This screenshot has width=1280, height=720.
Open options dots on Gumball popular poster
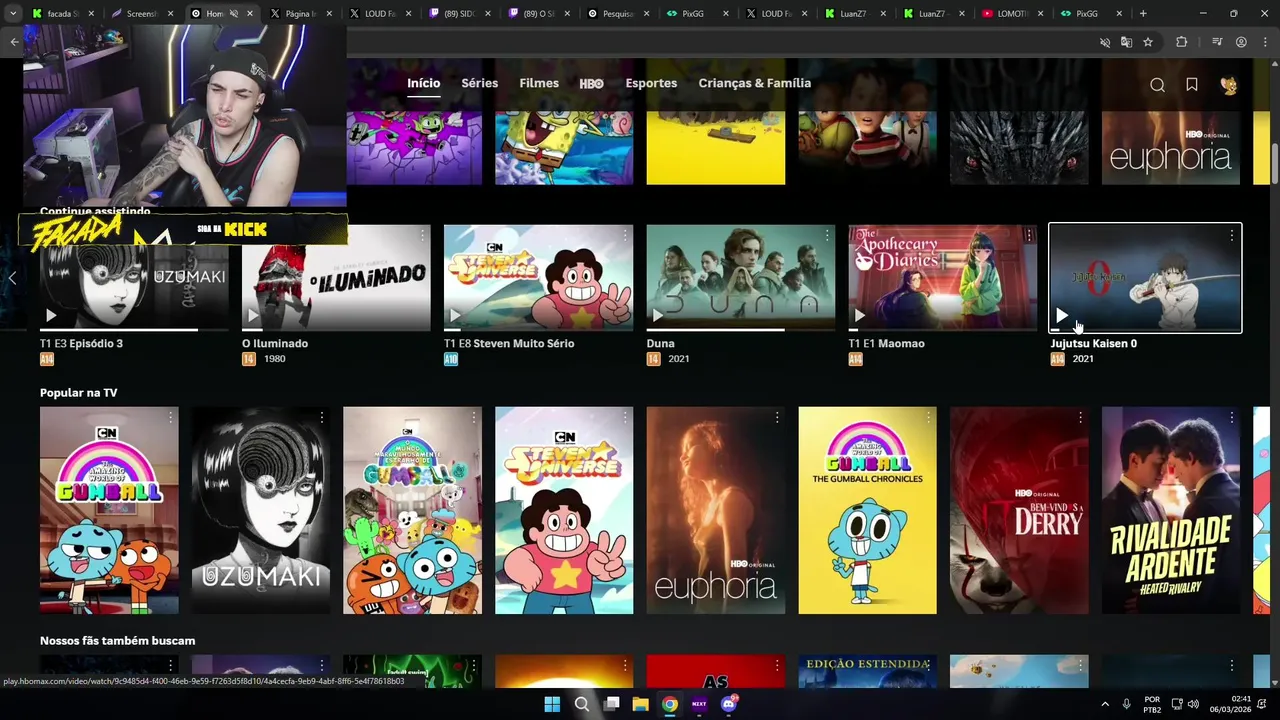pos(170,417)
